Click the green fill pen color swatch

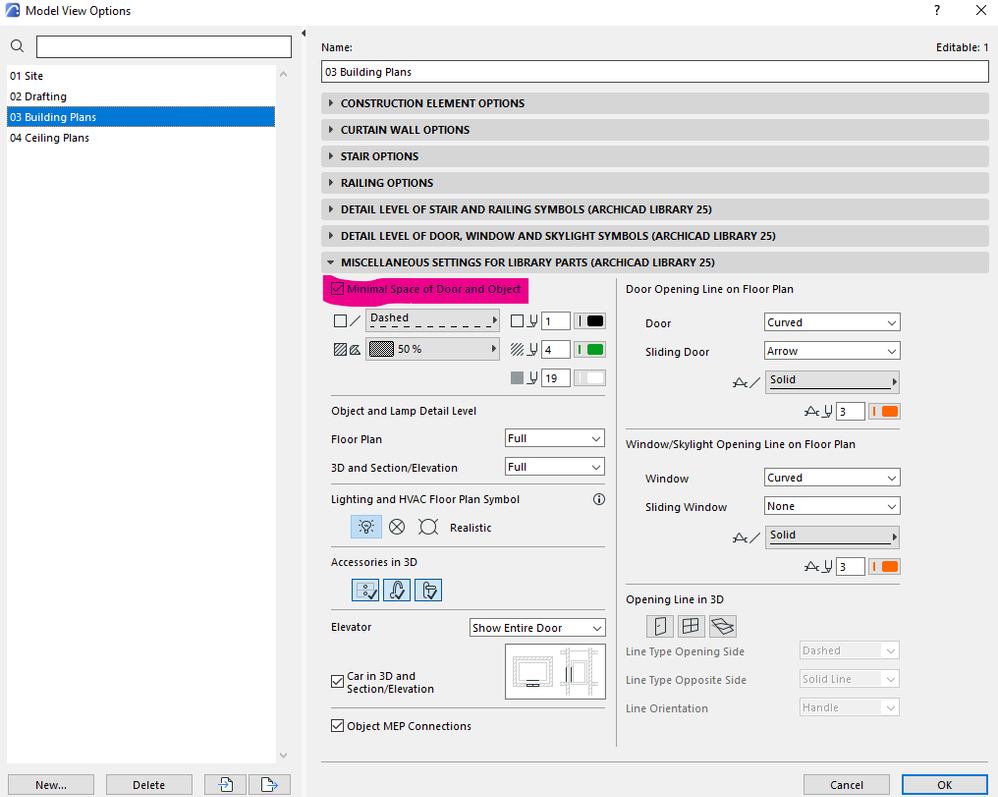[589, 349]
